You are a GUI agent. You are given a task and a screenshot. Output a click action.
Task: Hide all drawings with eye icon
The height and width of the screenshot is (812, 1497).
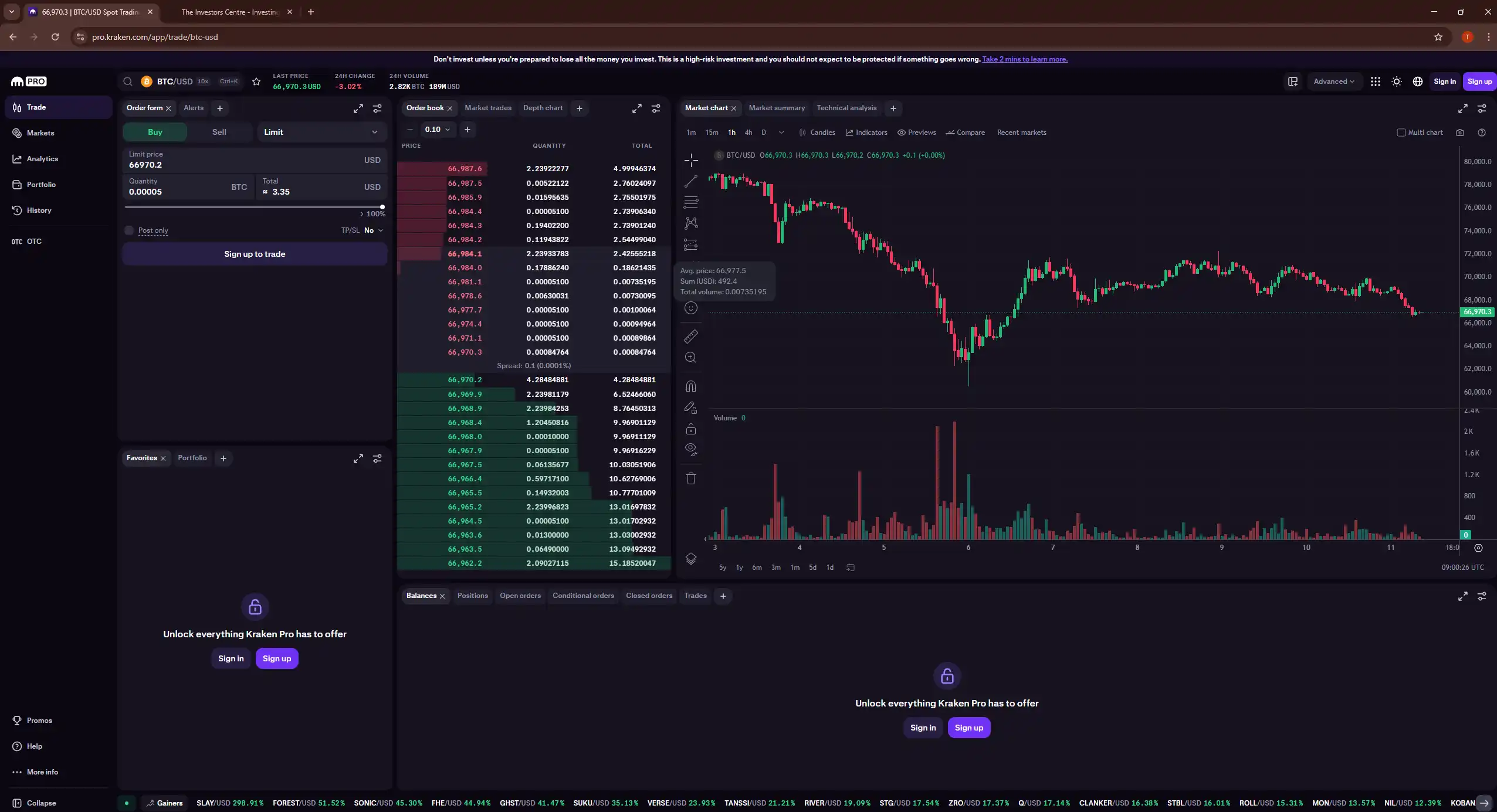[x=691, y=450]
